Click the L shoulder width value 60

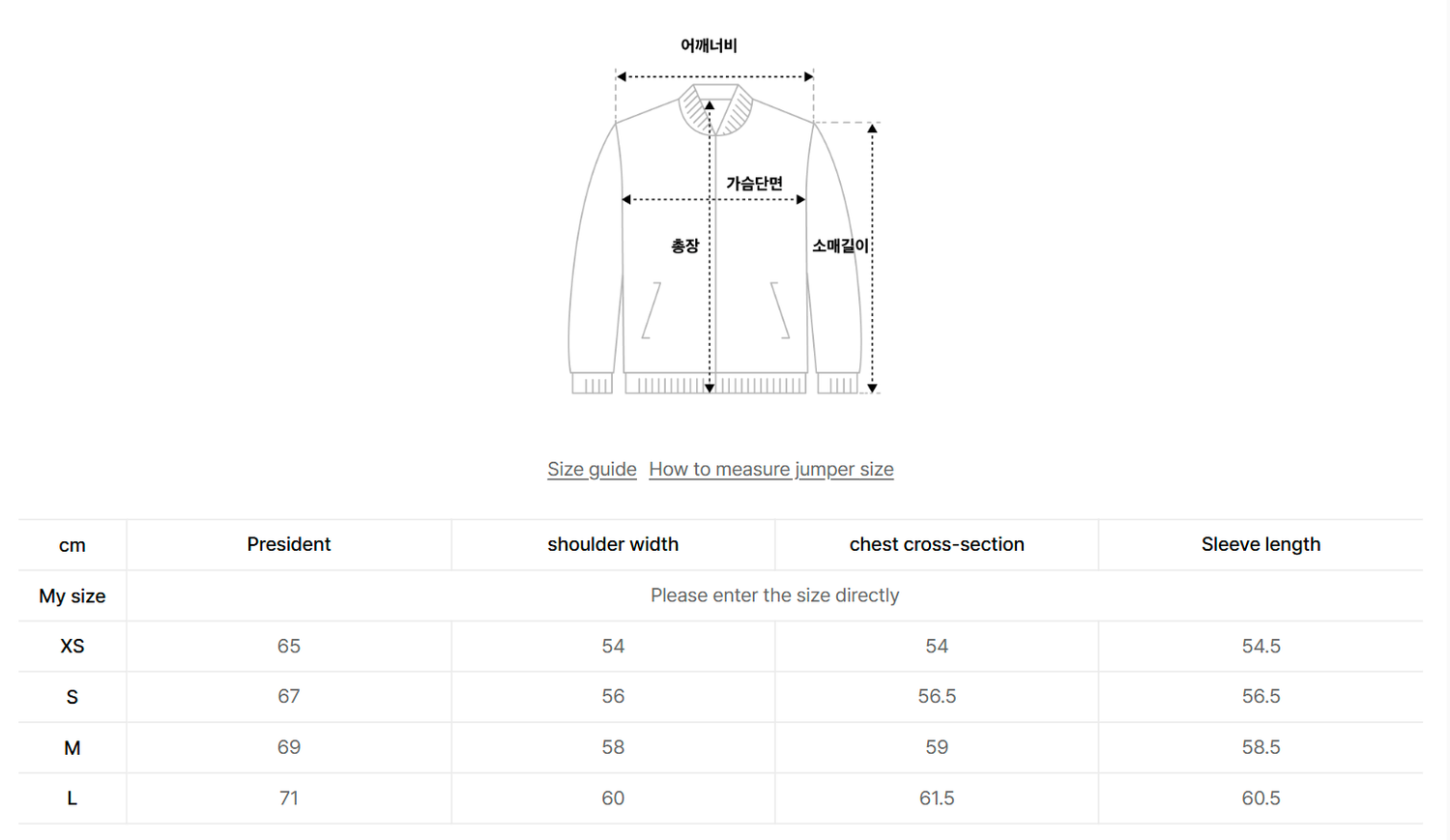click(613, 798)
